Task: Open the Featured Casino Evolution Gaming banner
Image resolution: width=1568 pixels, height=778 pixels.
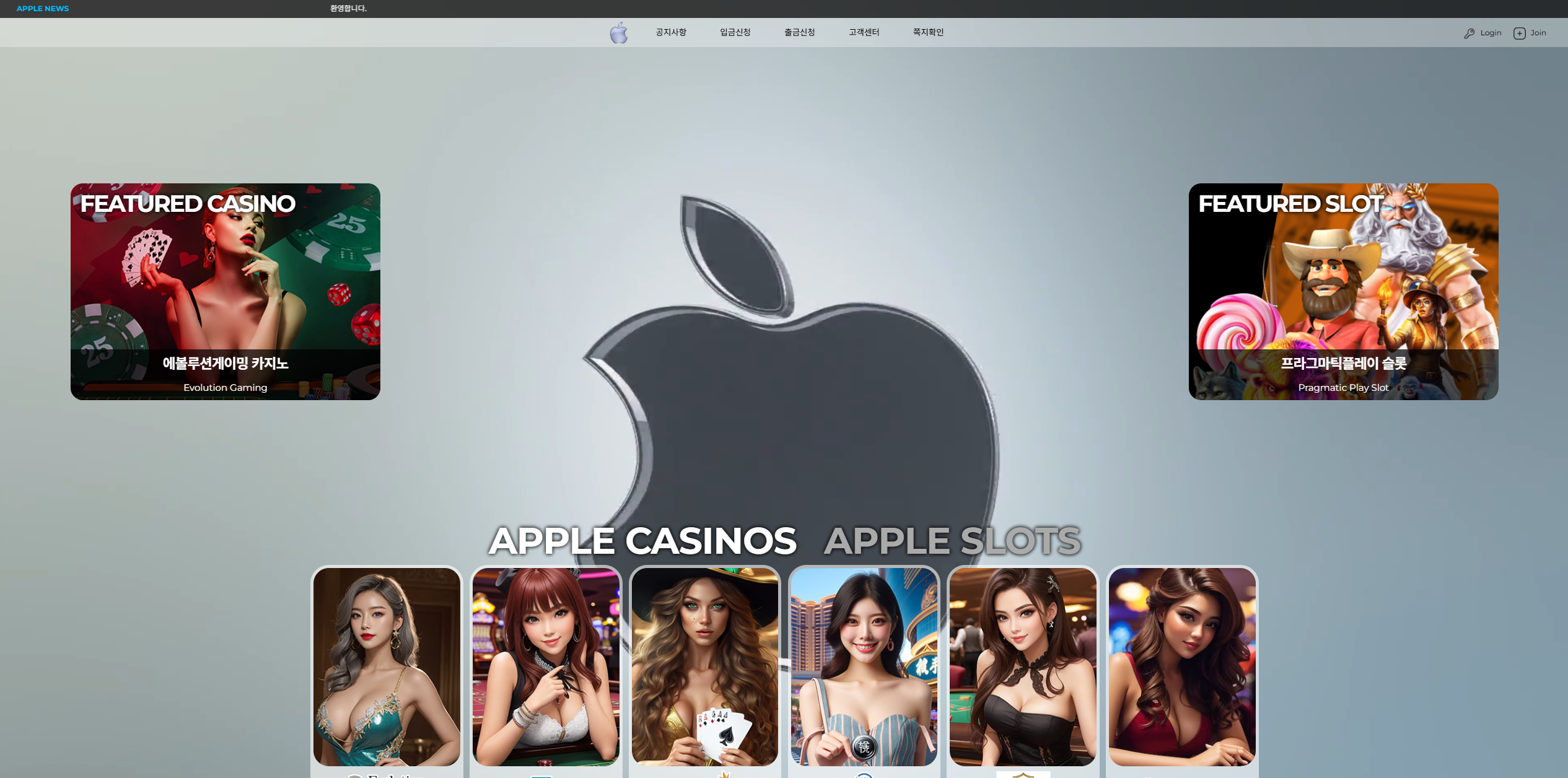Action: tap(225, 291)
